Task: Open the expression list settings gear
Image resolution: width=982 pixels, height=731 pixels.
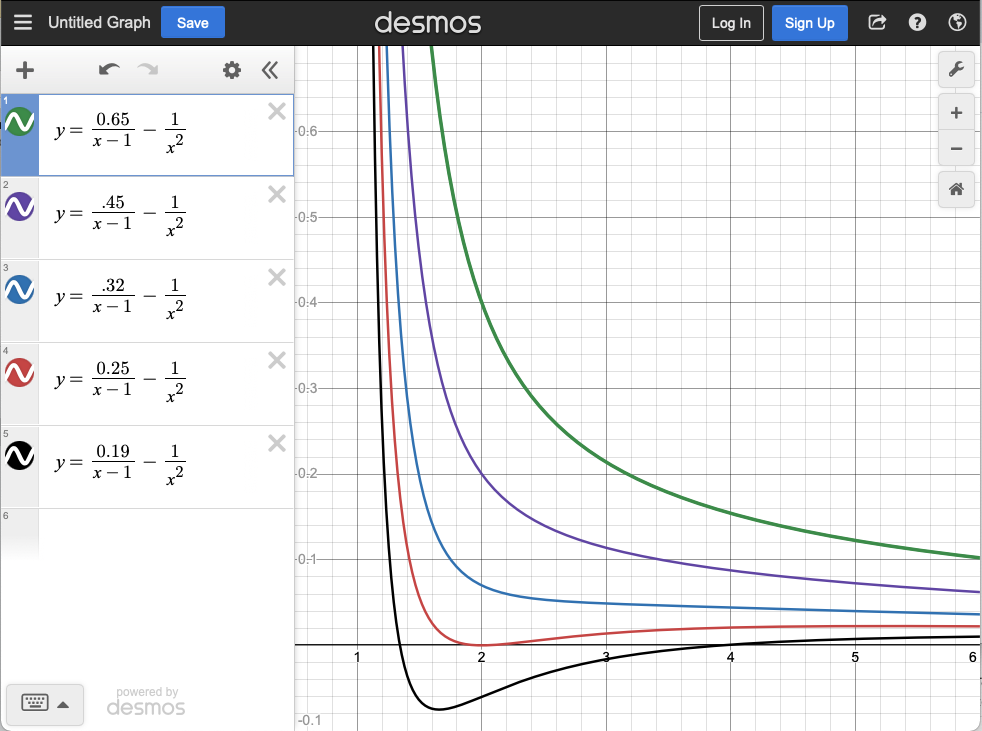Action: coord(232,70)
